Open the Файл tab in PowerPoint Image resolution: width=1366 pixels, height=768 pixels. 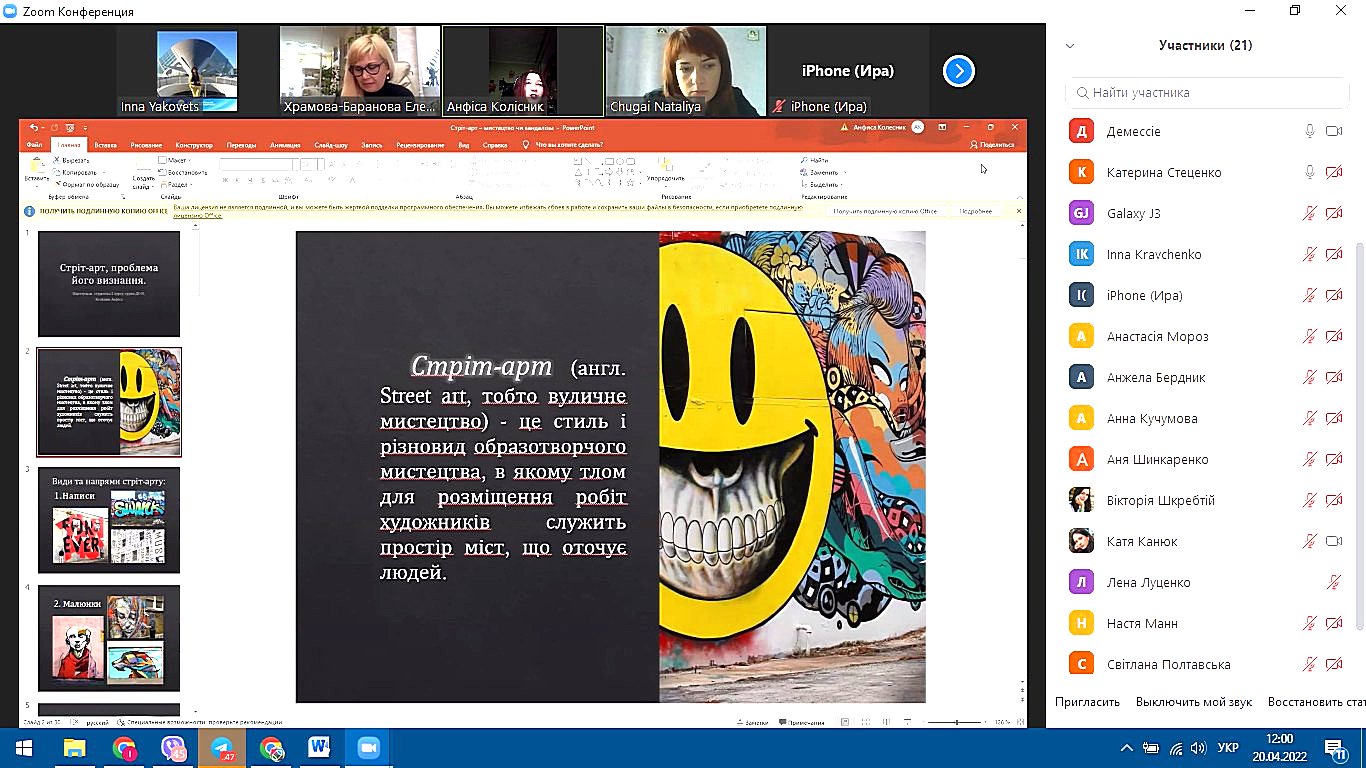[x=34, y=145]
